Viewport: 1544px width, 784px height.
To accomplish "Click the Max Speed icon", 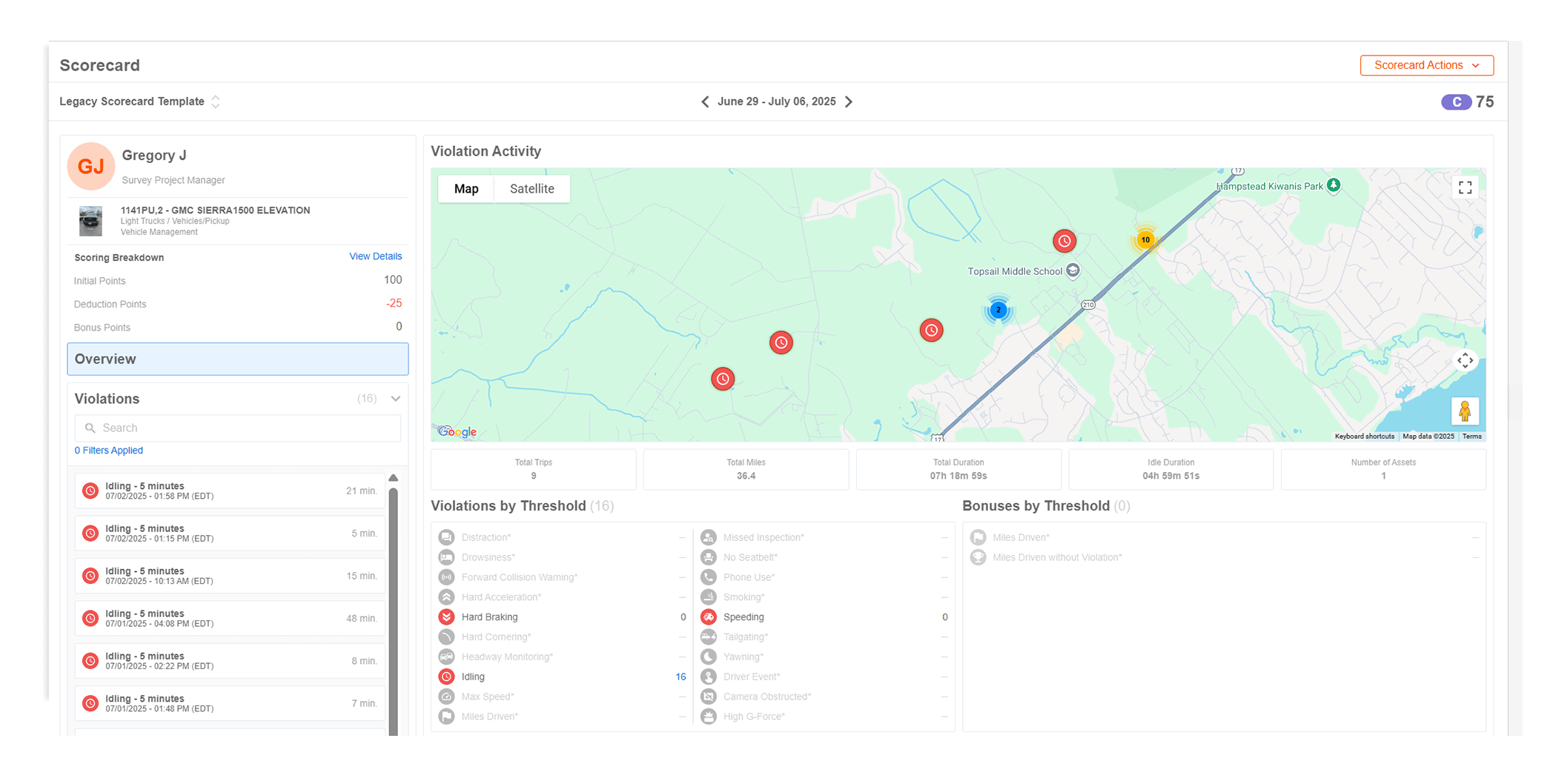I will 446,697.
